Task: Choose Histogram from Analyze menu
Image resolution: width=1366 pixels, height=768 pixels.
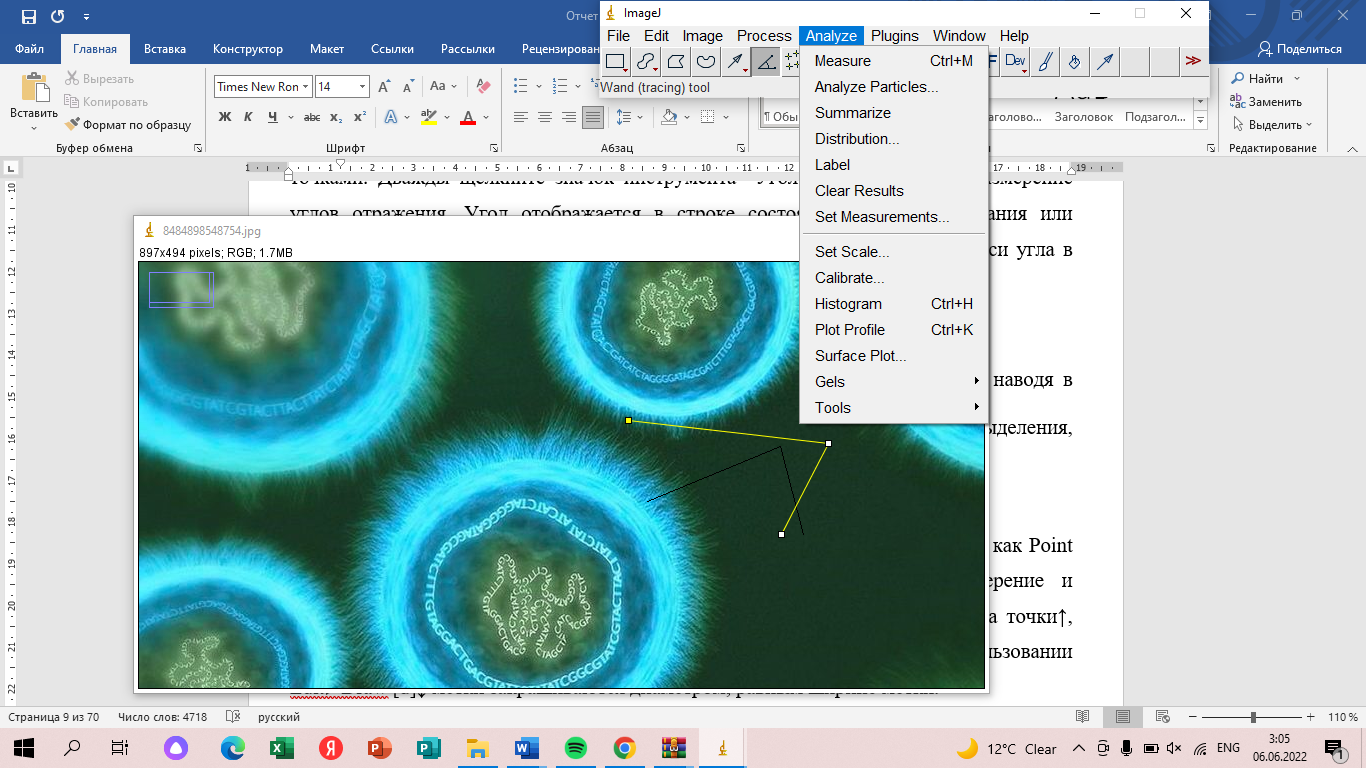Action: (894, 304)
